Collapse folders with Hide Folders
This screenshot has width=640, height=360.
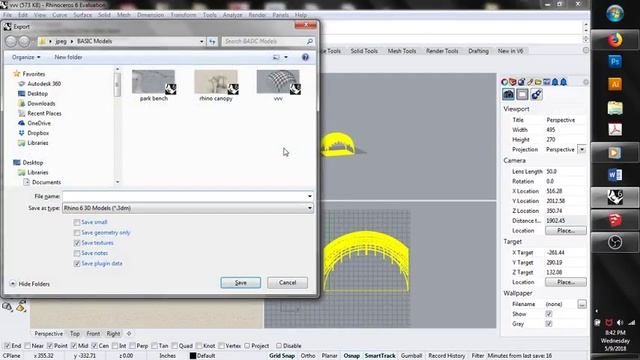tap(29, 284)
